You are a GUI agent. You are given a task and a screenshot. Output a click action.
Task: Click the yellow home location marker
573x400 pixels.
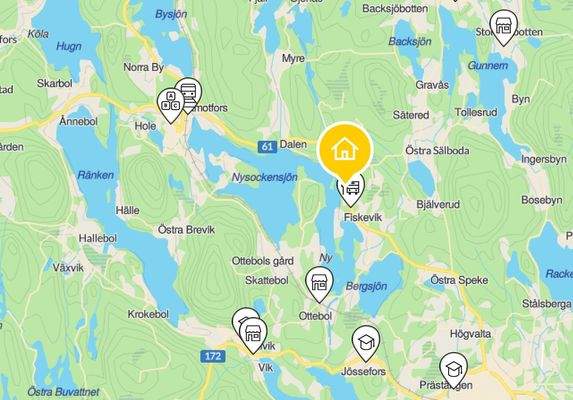(x=345, y=150)
